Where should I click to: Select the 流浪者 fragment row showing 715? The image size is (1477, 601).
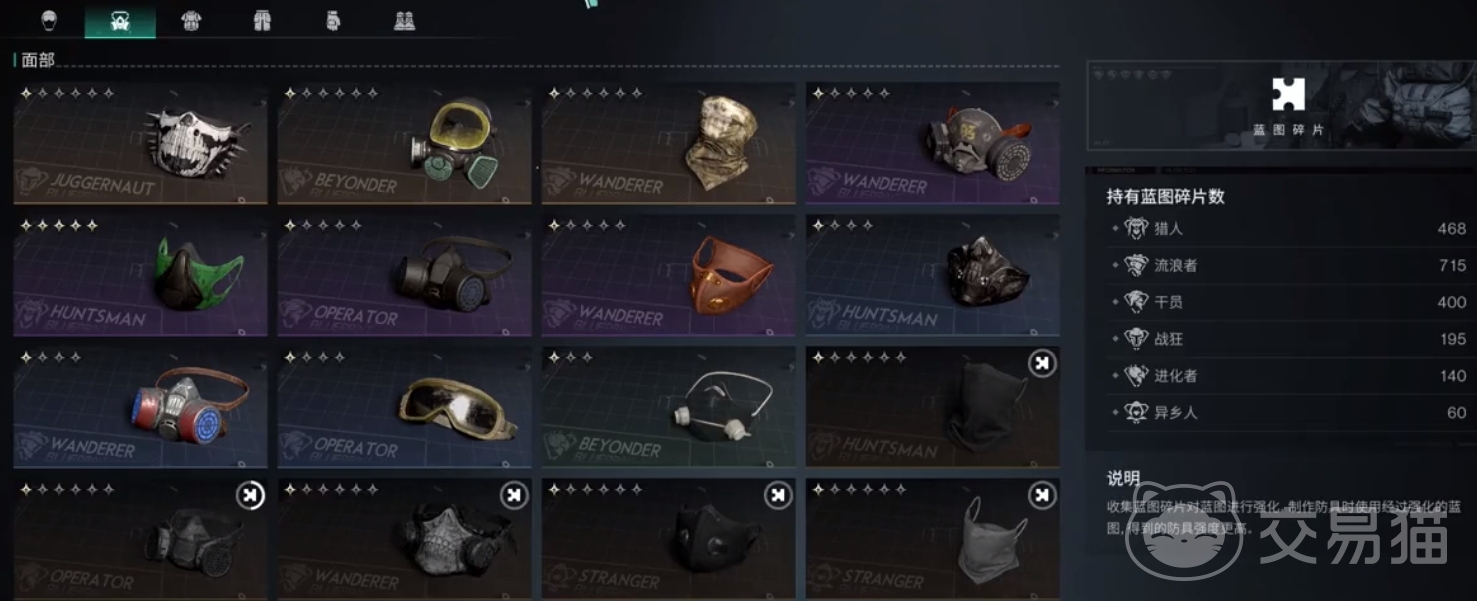pyautogui.click(x=1288, y=265)
